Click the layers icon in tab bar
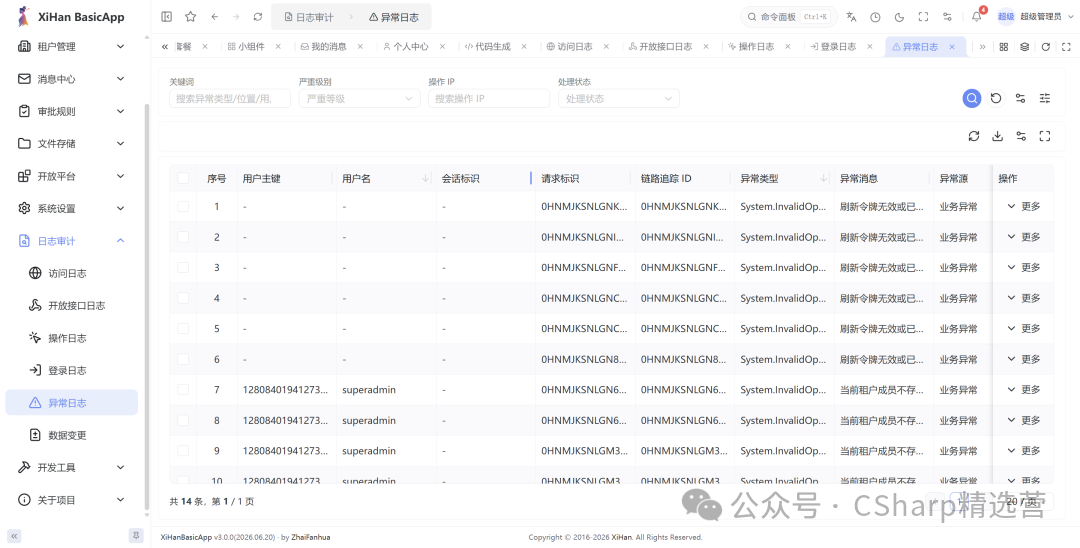Viewport: 1080px width, 548px height. tap(1024, 47)
